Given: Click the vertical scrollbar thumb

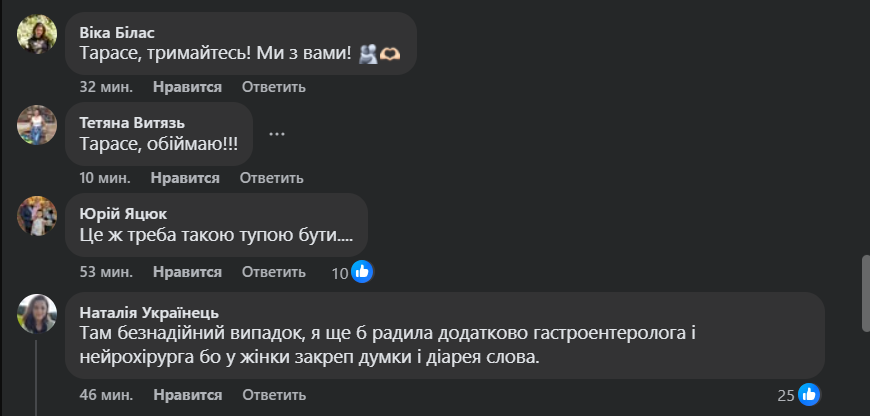Looking at the screenshot, I should pos(865,286).
